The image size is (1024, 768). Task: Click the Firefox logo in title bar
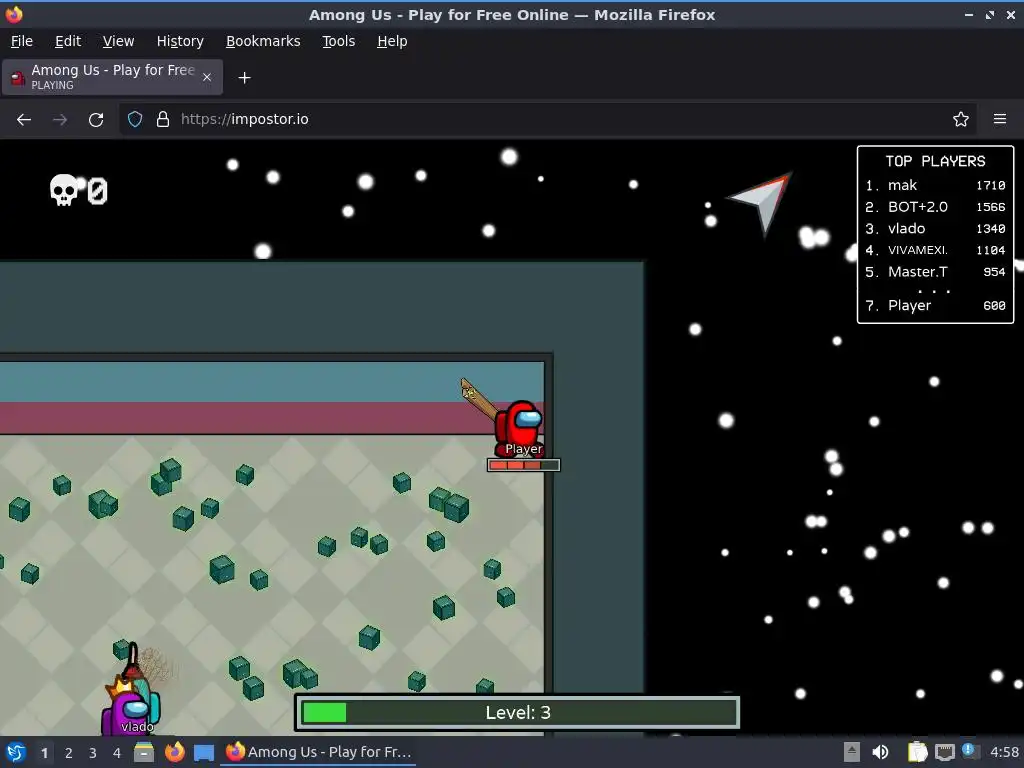click(x=14, y=14)
